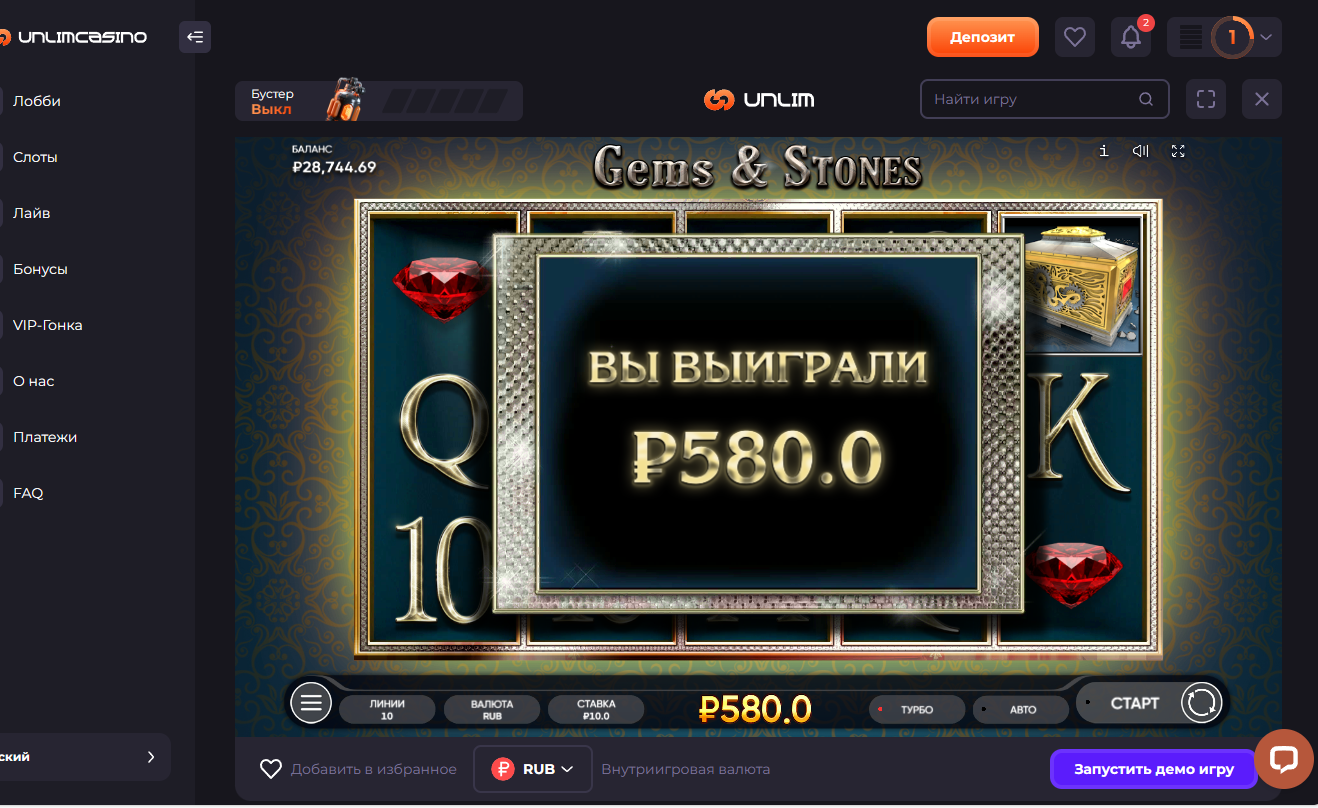Expand the slot to fullscreen inside game
This screenshot has width=1318, height=808.
point(1178,151)
